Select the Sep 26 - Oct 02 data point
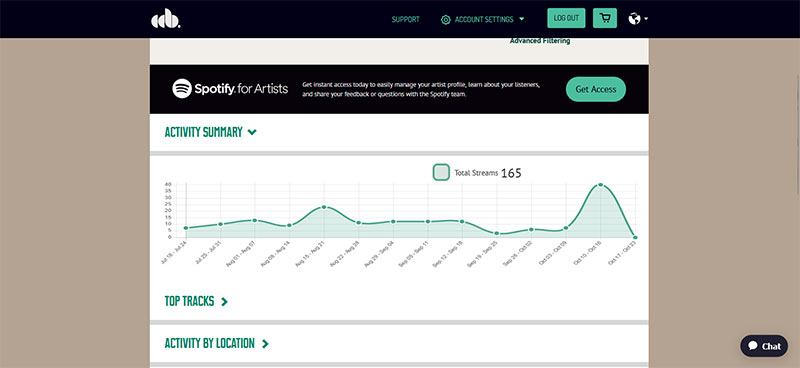This screenshot has width=800, height=368. [531, 230]
